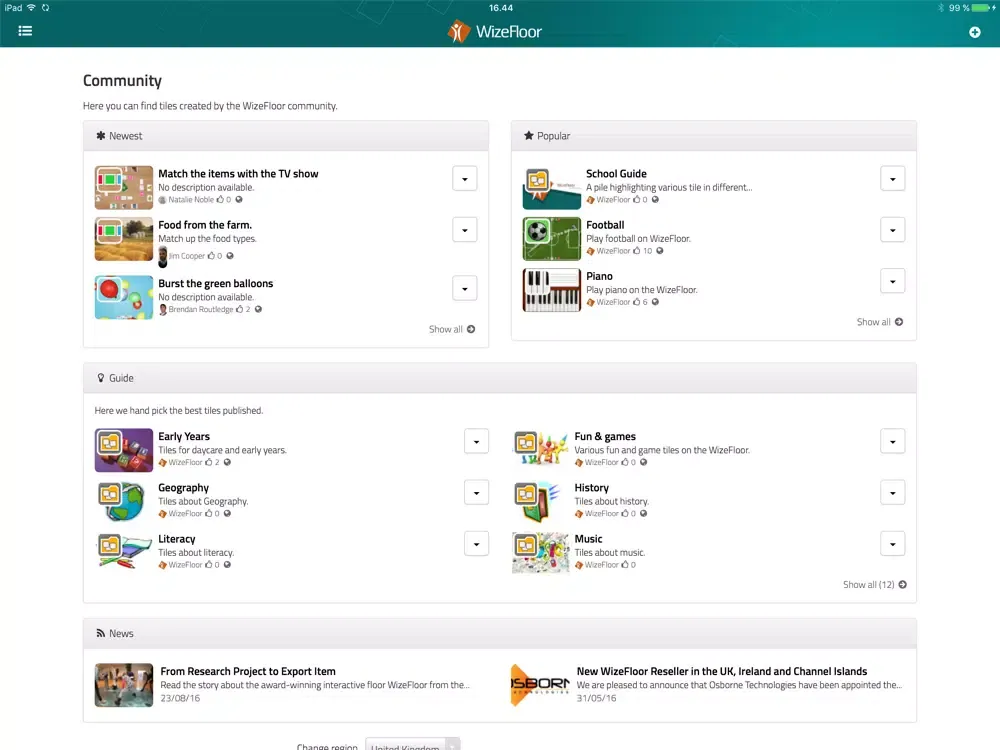Expand the Early Years dropdown

click(x=476, y=442)
